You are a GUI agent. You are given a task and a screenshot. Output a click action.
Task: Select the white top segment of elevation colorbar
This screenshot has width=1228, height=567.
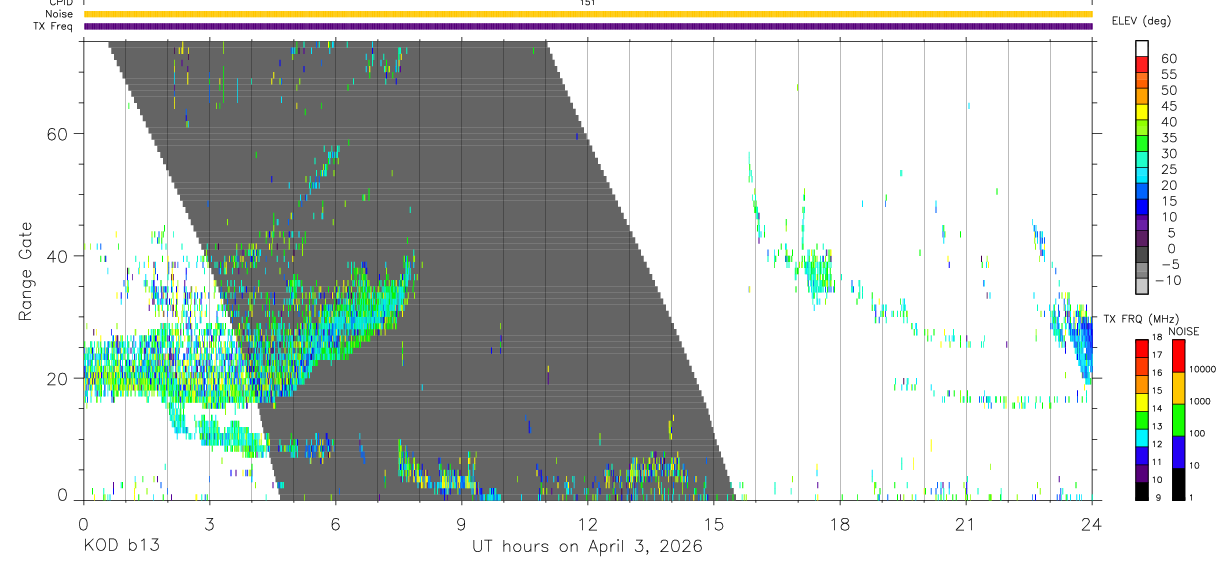coord(1142,49)
